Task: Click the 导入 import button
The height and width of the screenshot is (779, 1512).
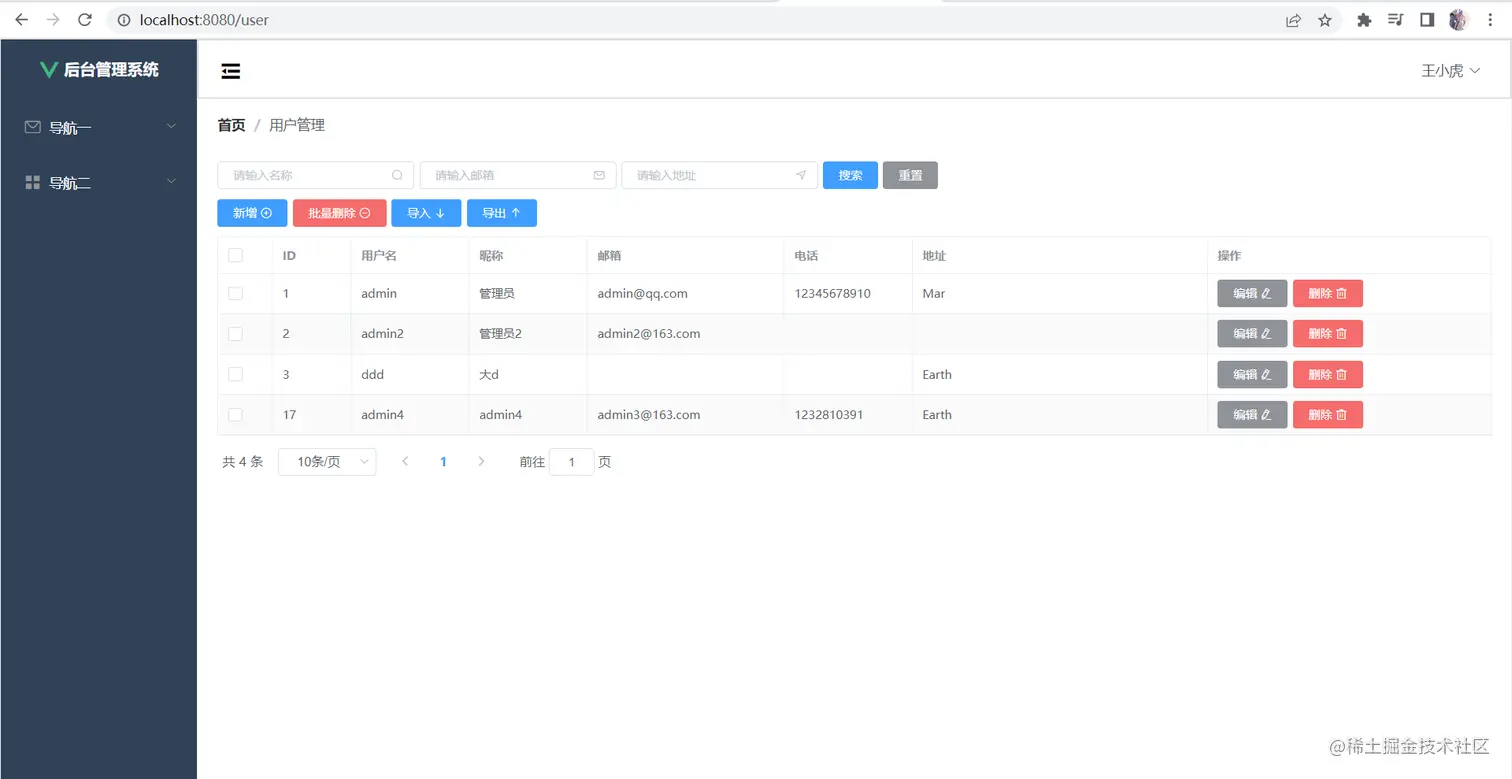Action: [426, 213]
